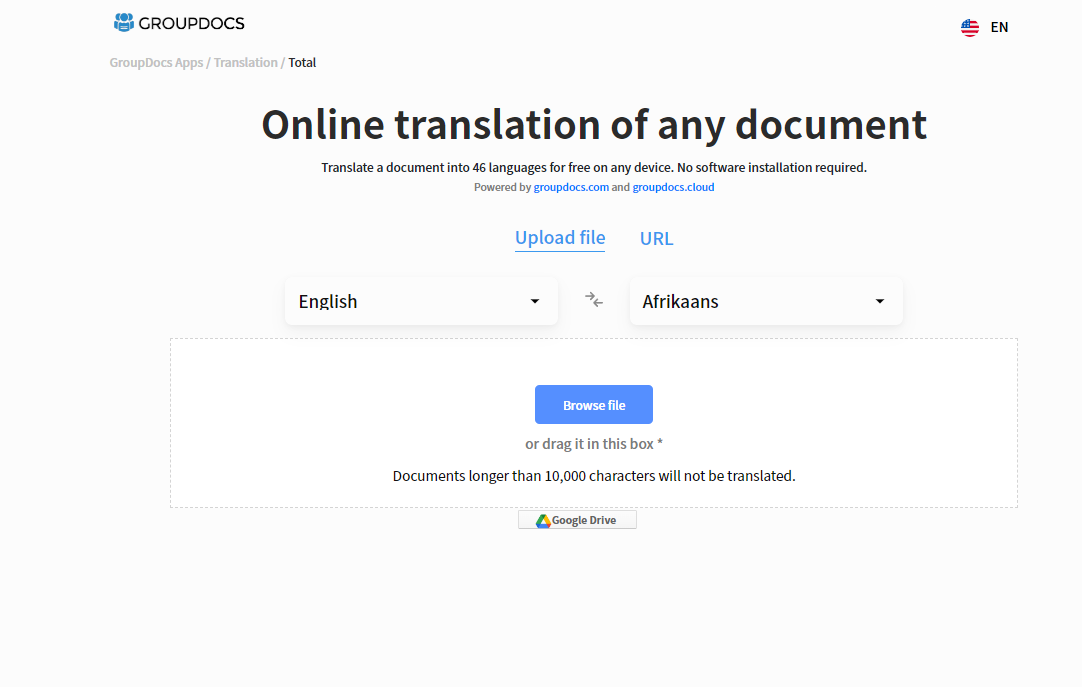Click the arrow beside Afrikaans
This screenshot has height=687, width=1082.
(880, 302)
